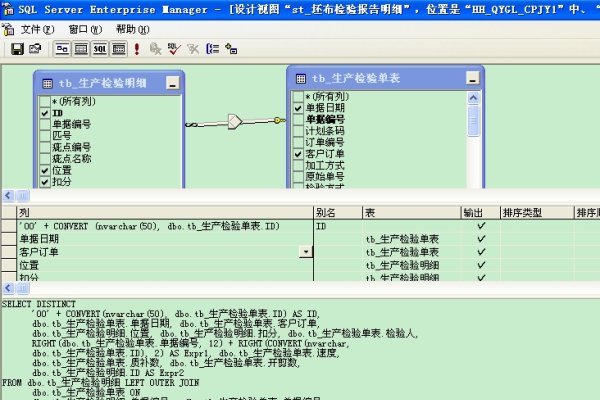Select the join diamond between the tables
Image resolution: width=600 pixels, height=400 pixels.
235,122
